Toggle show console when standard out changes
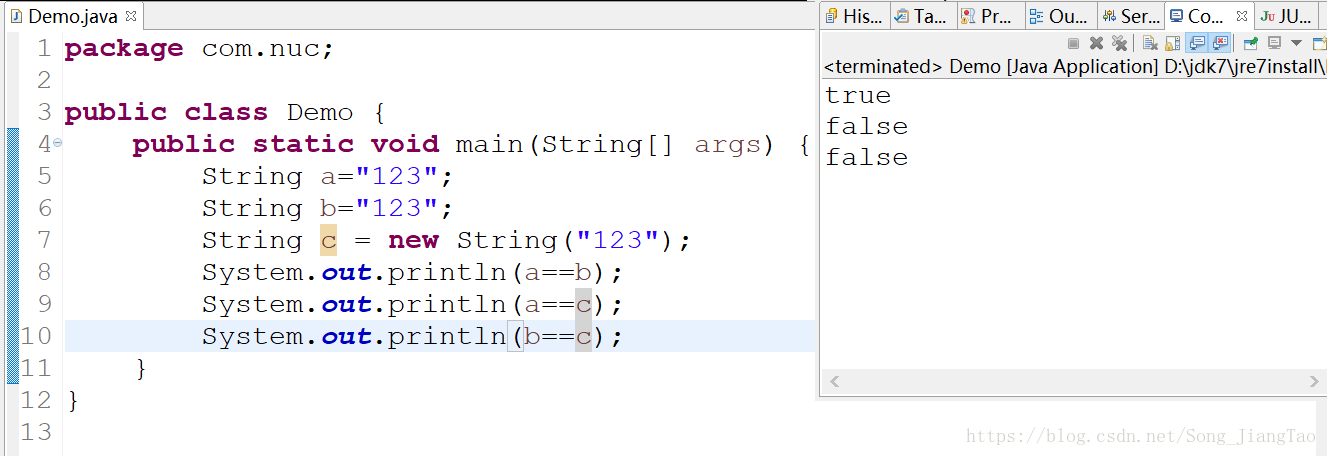 pyautogui.click(x=1197, y=43)
